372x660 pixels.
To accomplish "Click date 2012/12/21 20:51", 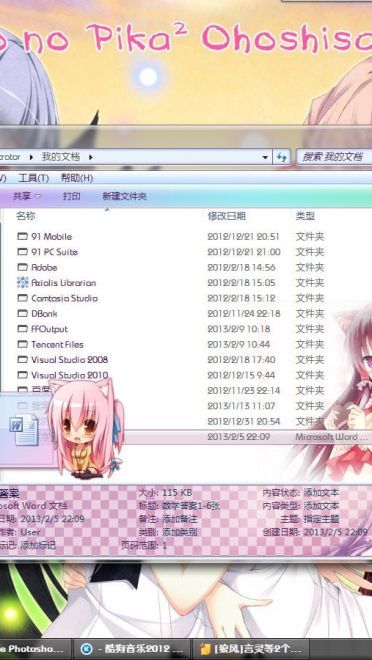I will [x=243, y=236].
